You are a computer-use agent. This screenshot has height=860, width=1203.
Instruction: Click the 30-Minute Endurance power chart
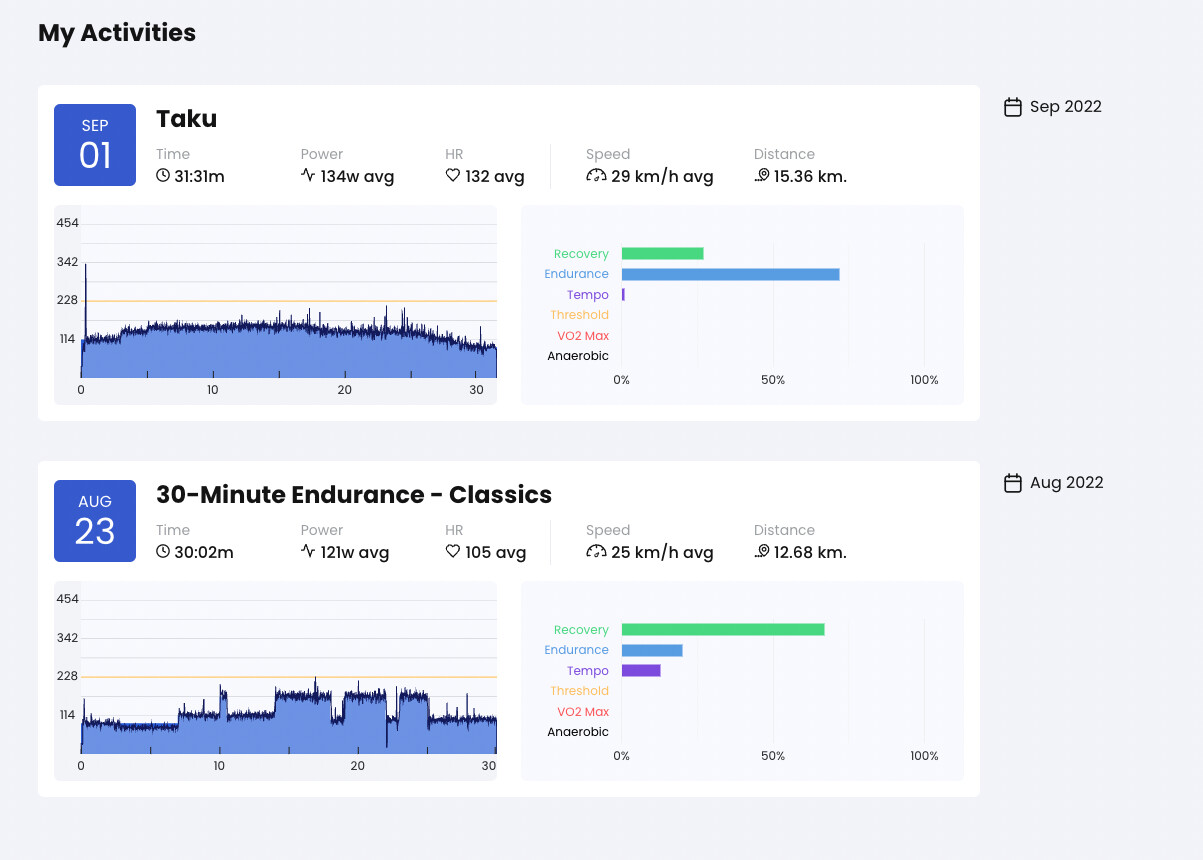(275, 681)
